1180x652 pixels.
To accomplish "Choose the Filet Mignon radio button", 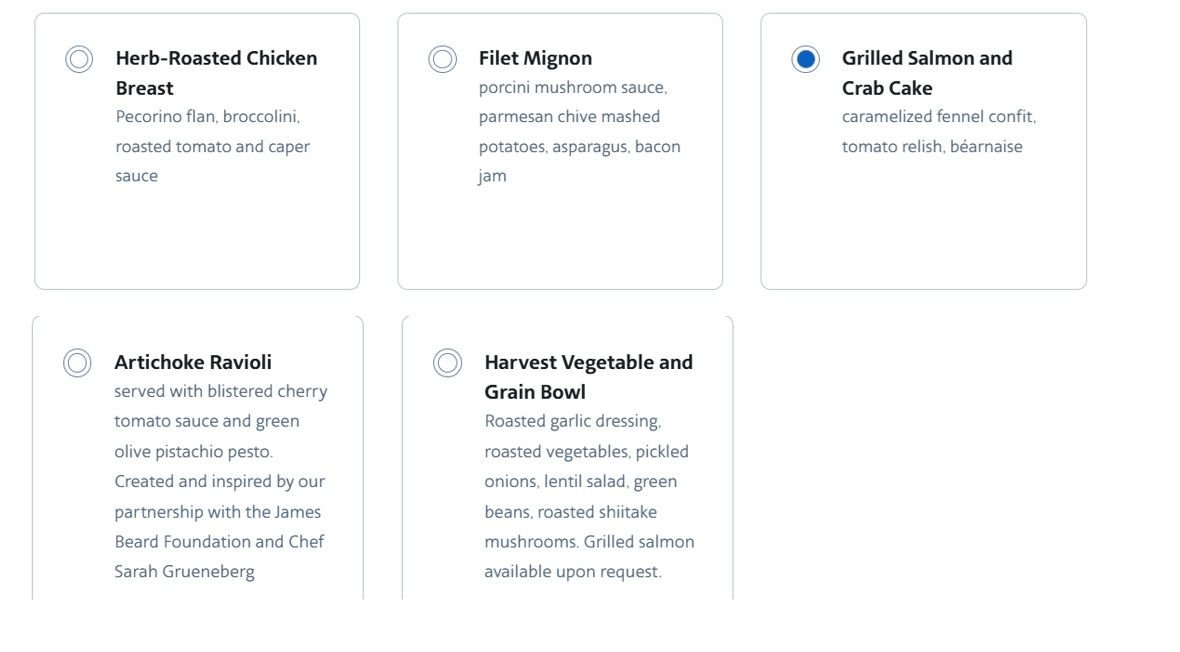I will [x=442, y=59].
